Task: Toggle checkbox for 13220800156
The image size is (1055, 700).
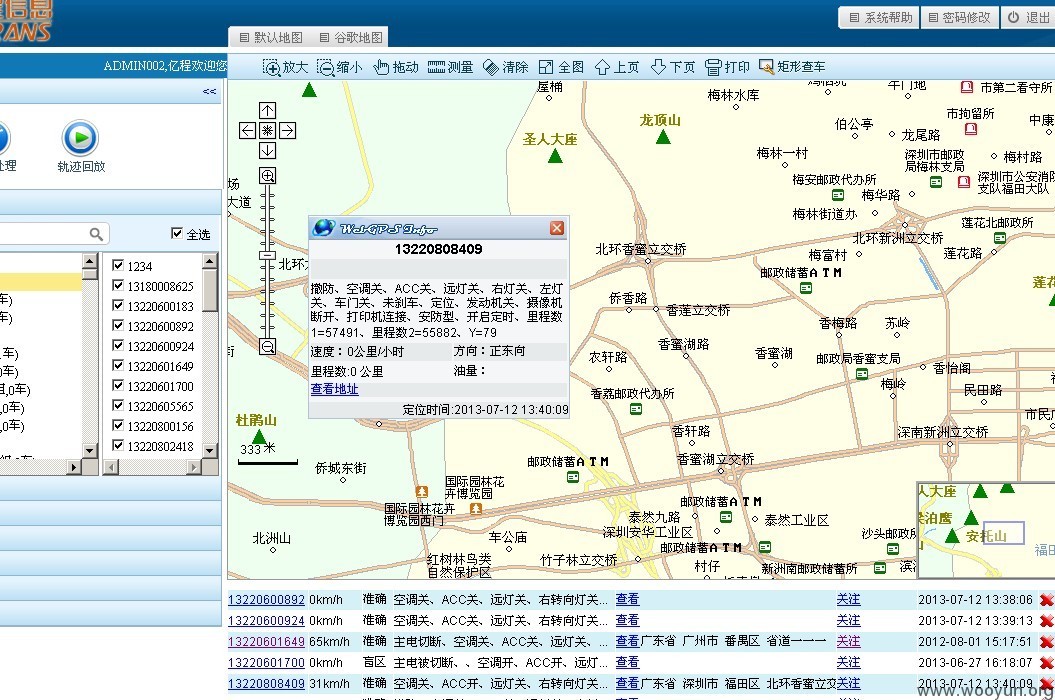Action: 118,425
